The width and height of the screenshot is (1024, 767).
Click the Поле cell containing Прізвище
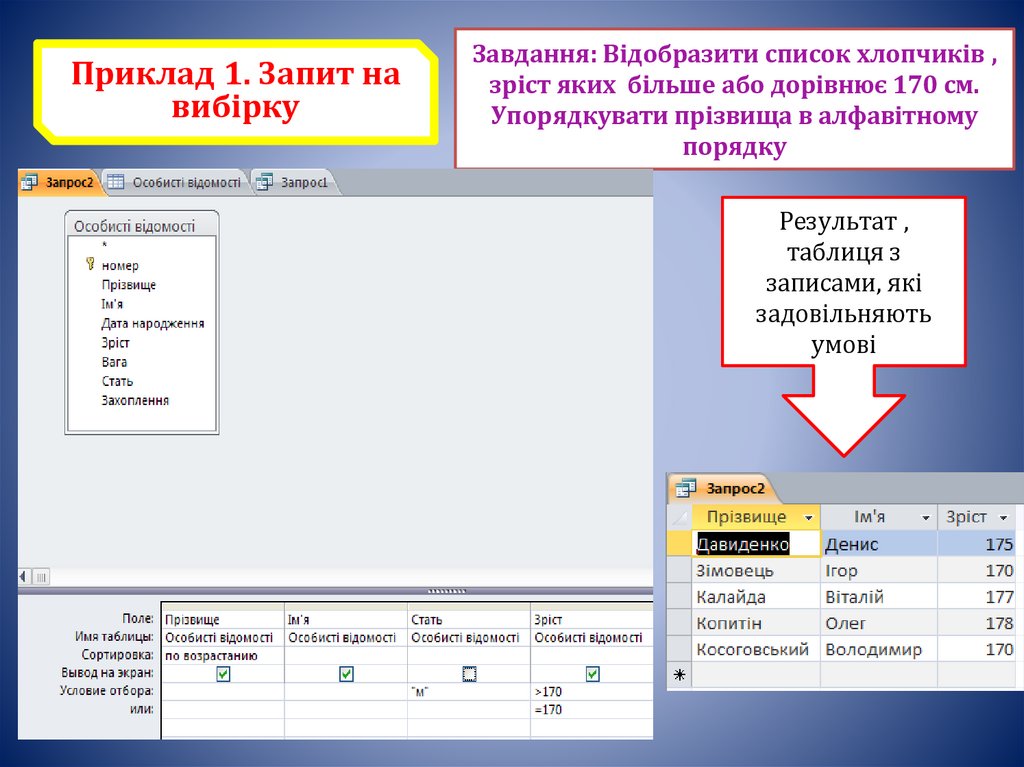pos(223,619)
